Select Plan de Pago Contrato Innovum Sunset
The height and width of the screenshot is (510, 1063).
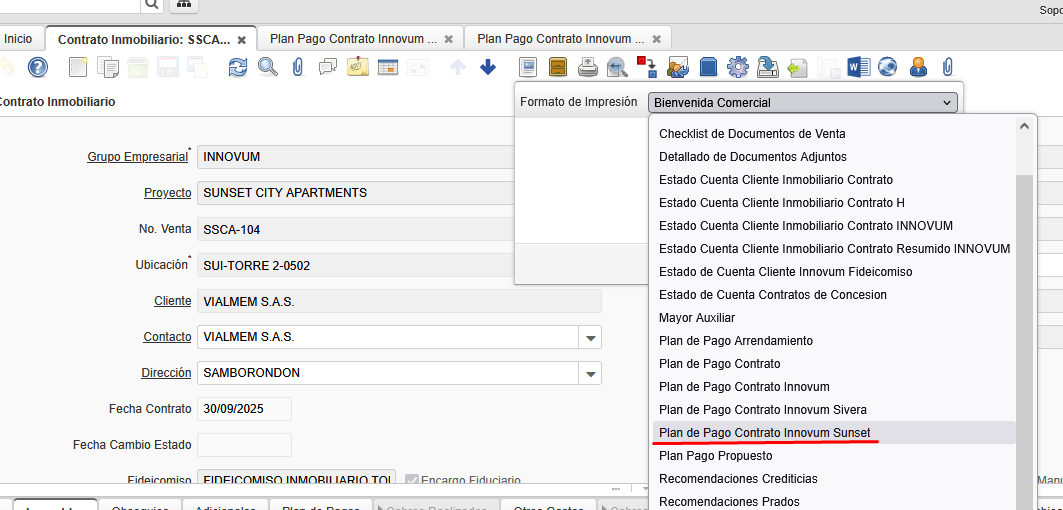765,433
